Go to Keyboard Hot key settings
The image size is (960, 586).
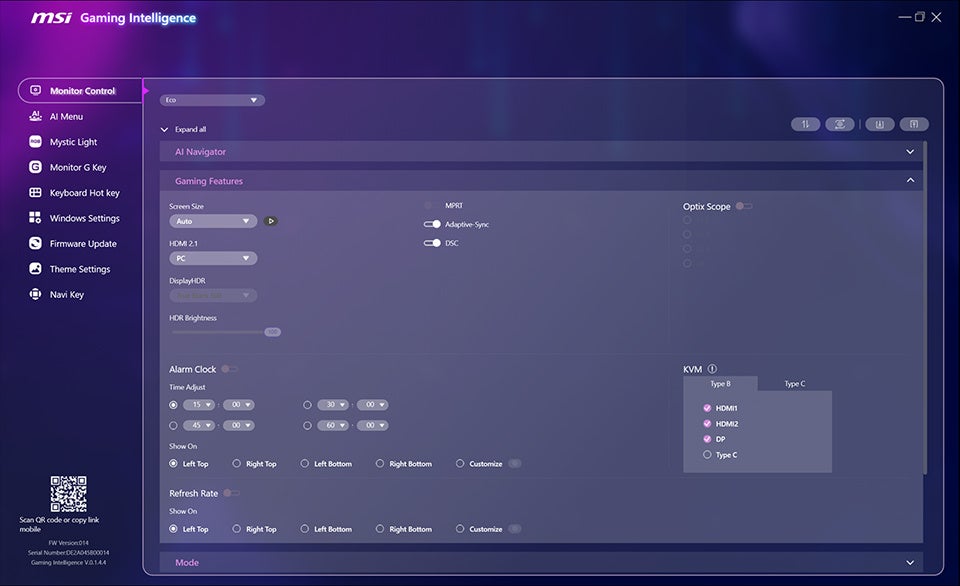pyautogui.click(x=83, y=192)
